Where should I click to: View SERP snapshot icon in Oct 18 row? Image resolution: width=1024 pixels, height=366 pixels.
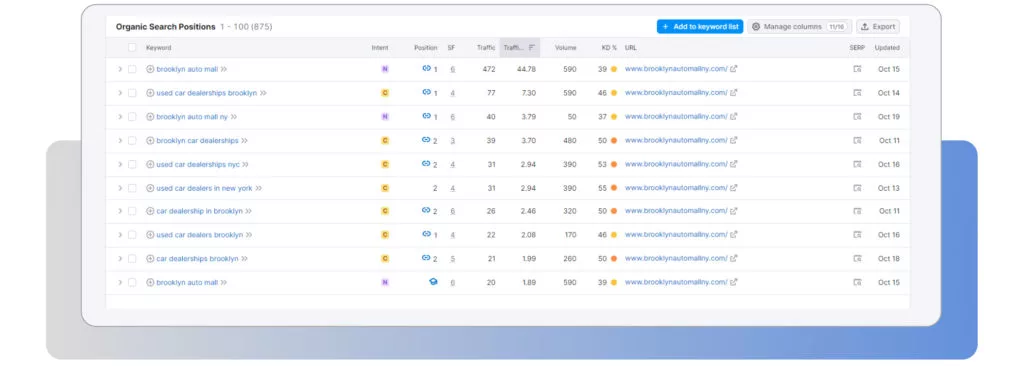pyautogui.click(x=857, y=258)
